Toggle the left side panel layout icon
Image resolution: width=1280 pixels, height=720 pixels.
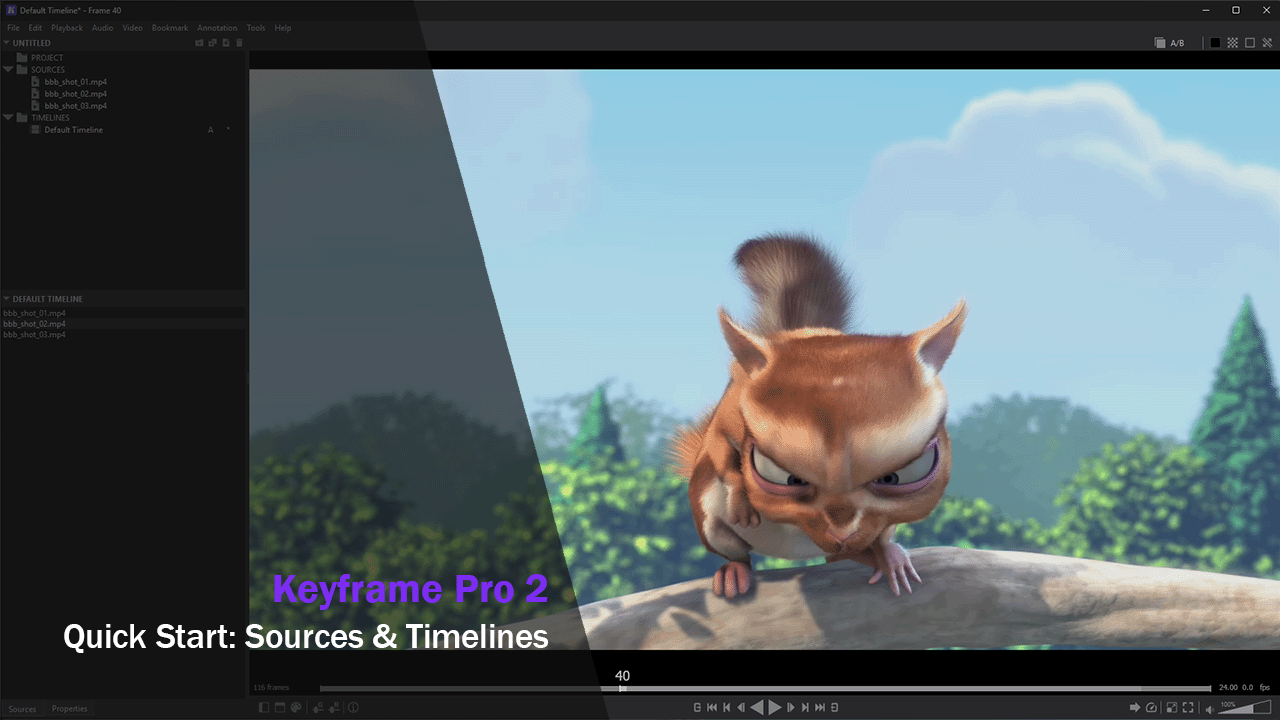point(264,708)
